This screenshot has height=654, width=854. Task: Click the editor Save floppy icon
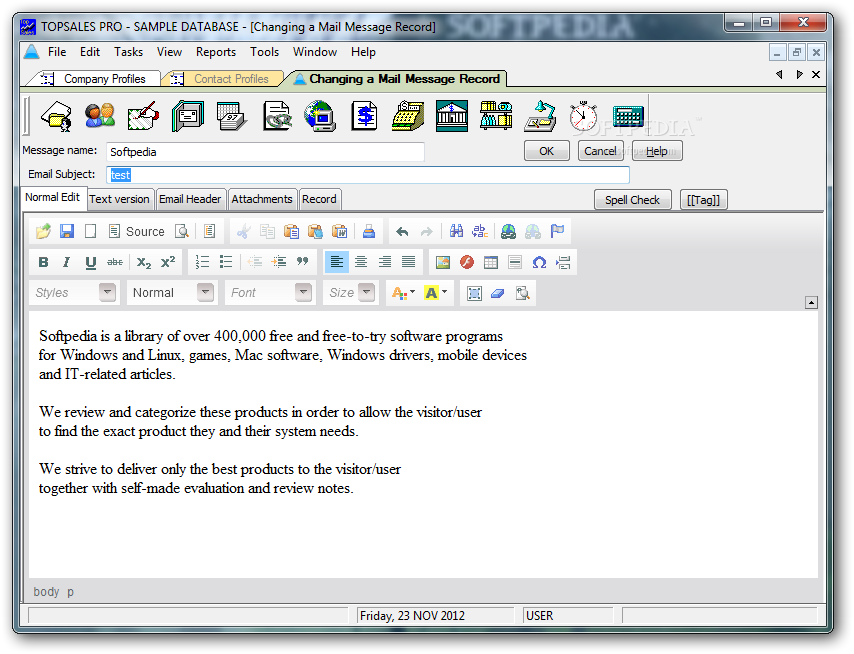[x=67, y=231]
